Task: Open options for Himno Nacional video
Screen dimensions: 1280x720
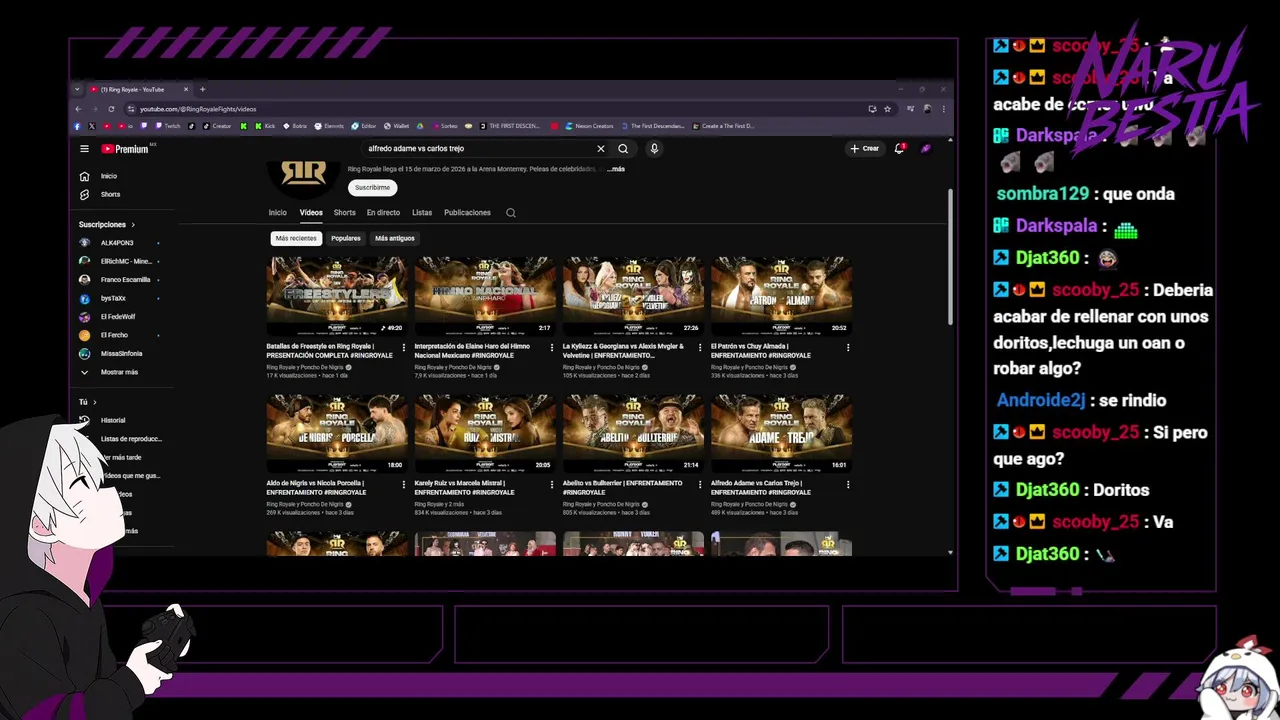Action: pyautogui.click(x=552, y=348)
